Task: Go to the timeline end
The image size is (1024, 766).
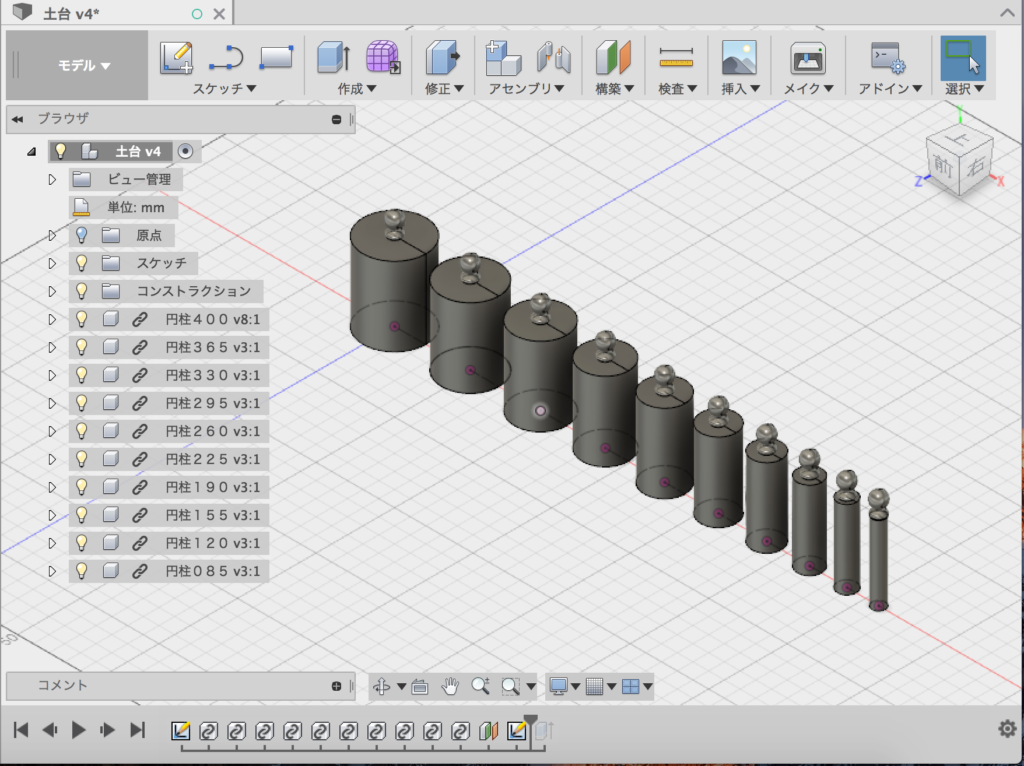Action: click(137, 730)
